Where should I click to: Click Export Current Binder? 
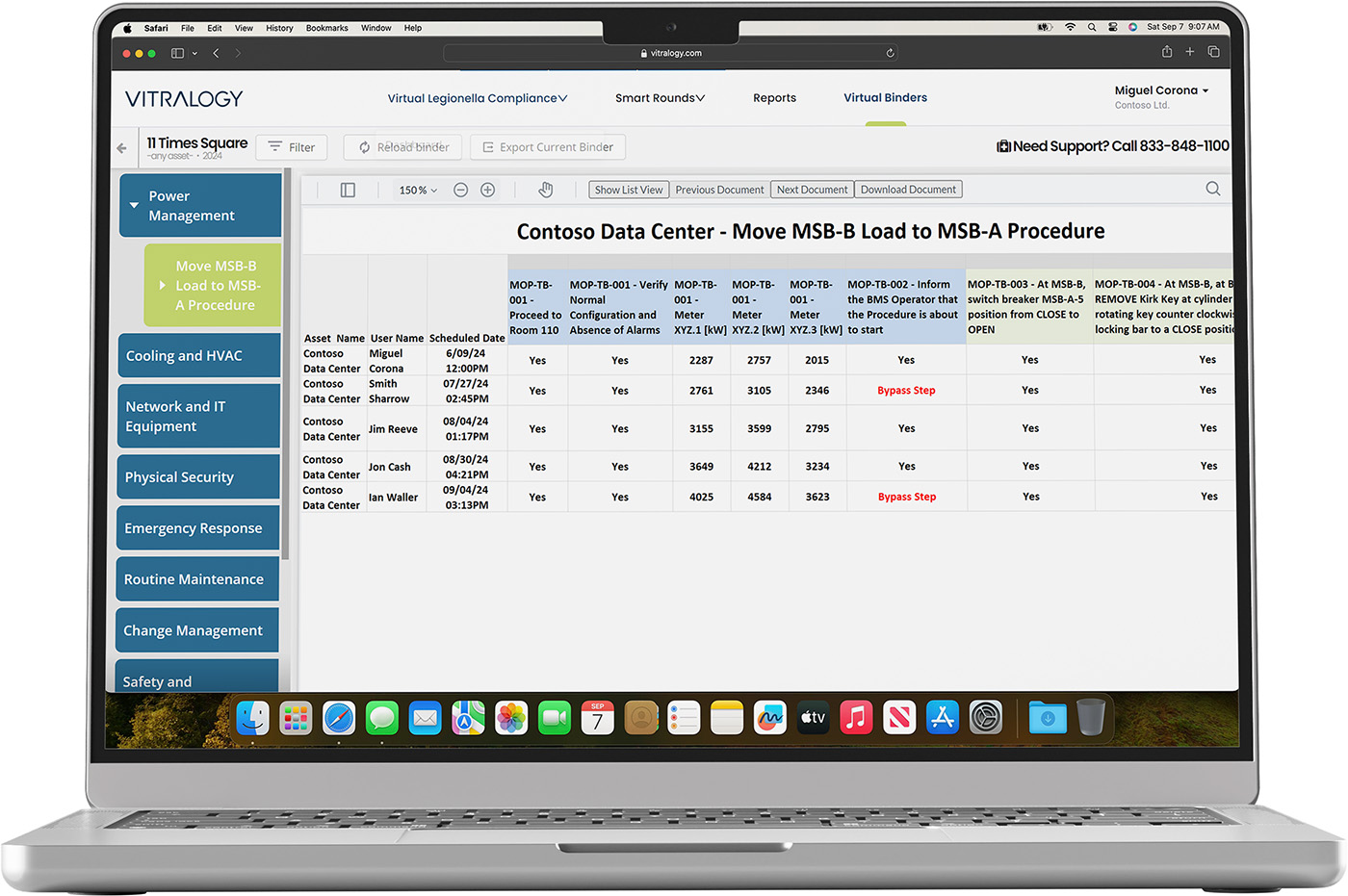548,147
